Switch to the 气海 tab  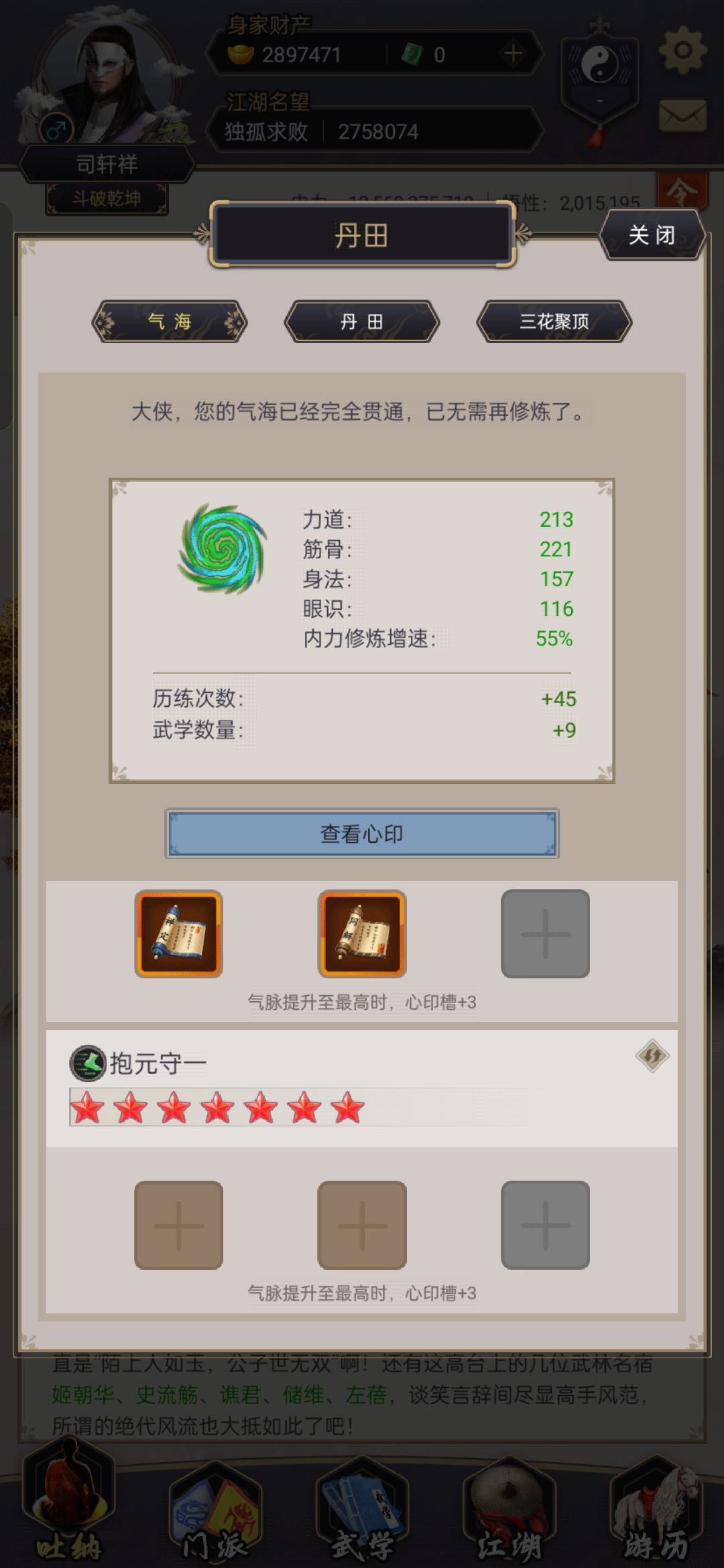click(x=170, y=322)
